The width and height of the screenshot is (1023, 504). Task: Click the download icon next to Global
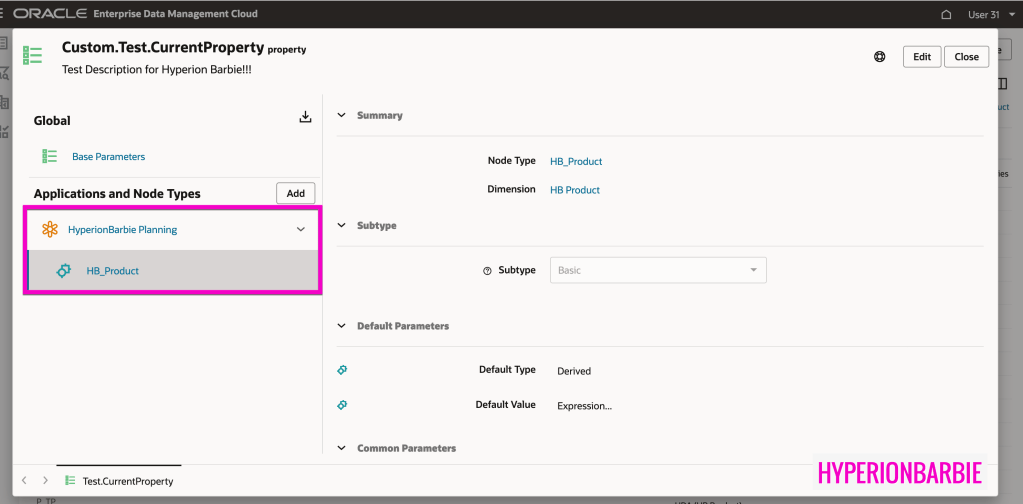point(306,118)
